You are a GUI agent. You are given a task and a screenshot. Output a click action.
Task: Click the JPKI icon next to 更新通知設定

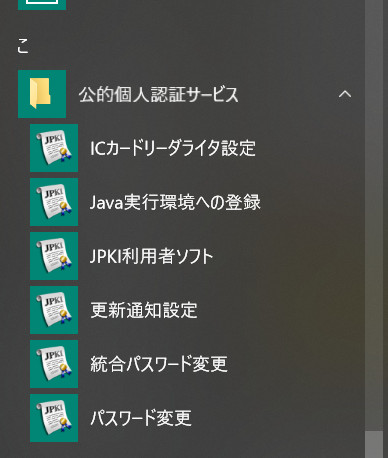[54, 310]
